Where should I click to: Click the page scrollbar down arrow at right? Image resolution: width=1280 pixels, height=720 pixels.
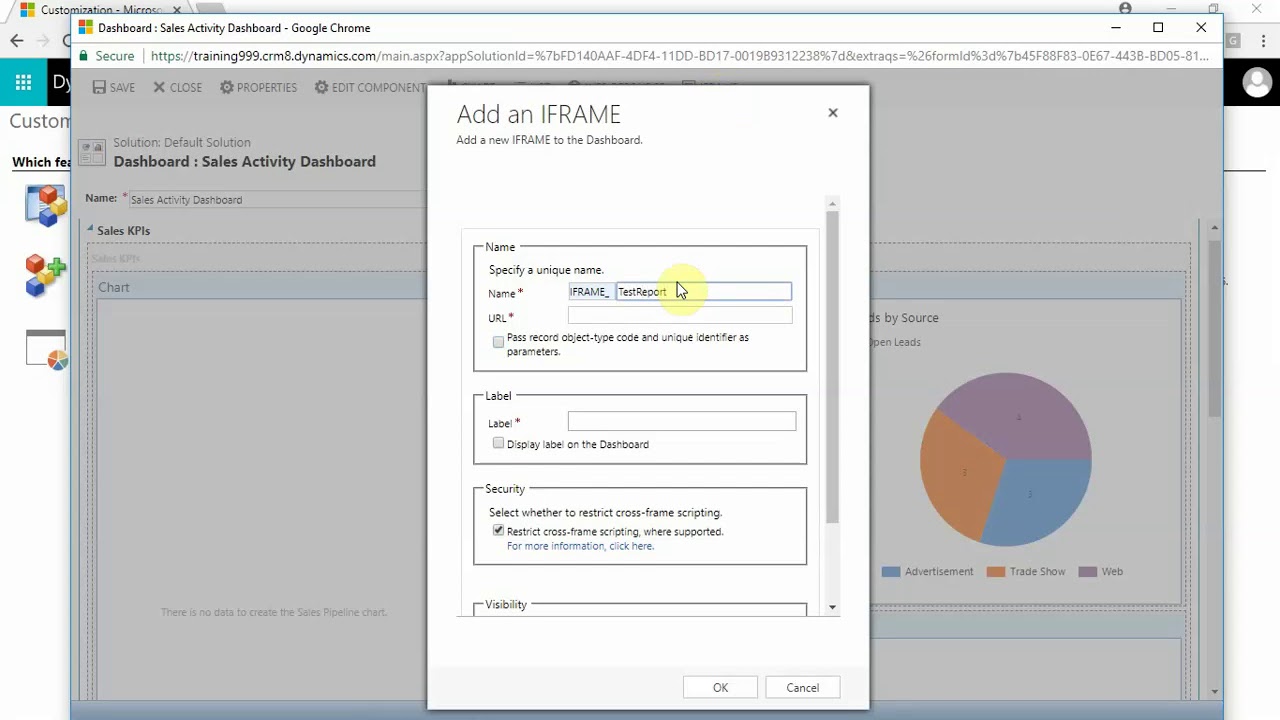pyautogui.click(x=1215, y=691)
